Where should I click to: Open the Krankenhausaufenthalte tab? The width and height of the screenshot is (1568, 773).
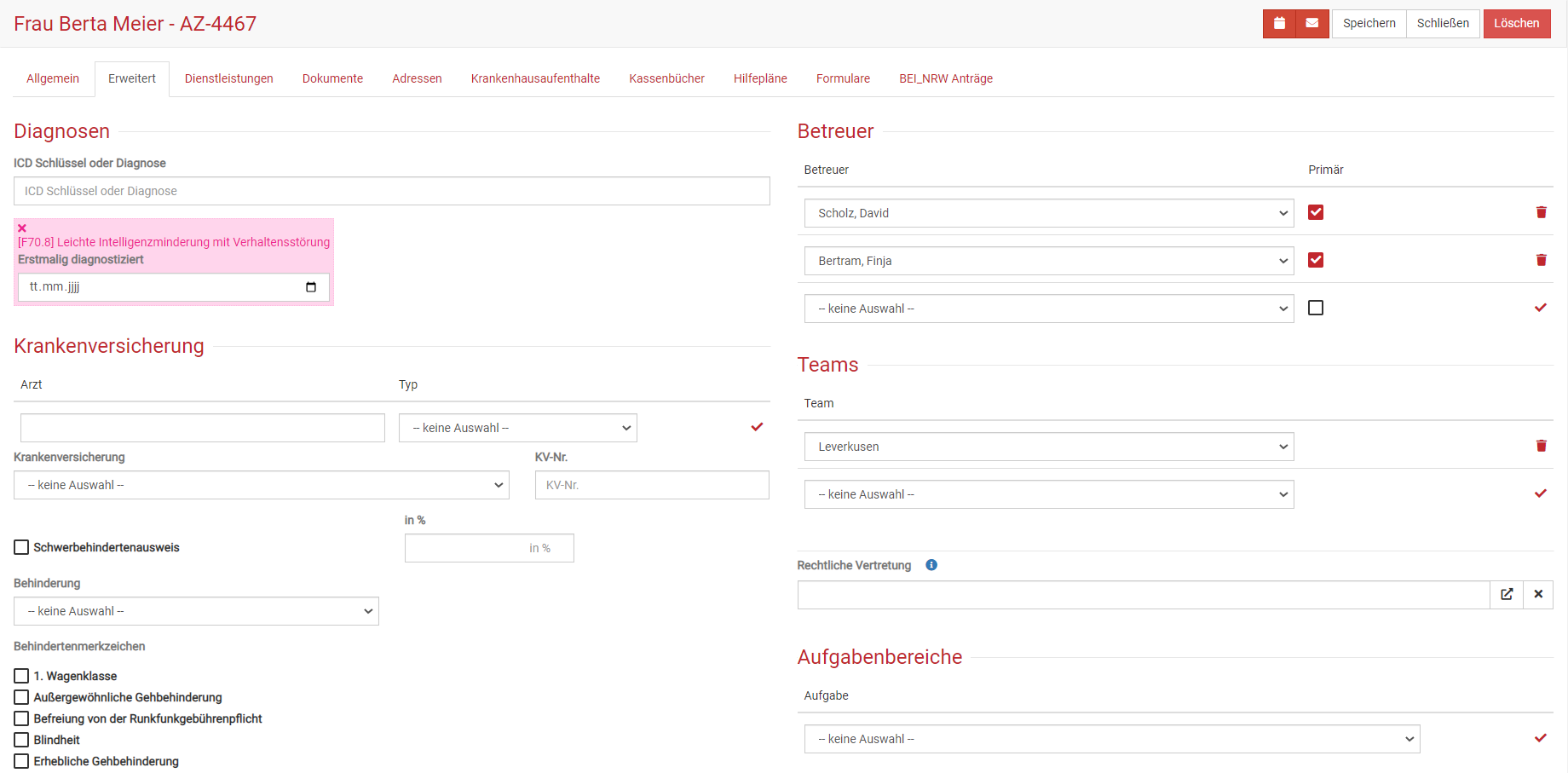click(x=535, y=78)
